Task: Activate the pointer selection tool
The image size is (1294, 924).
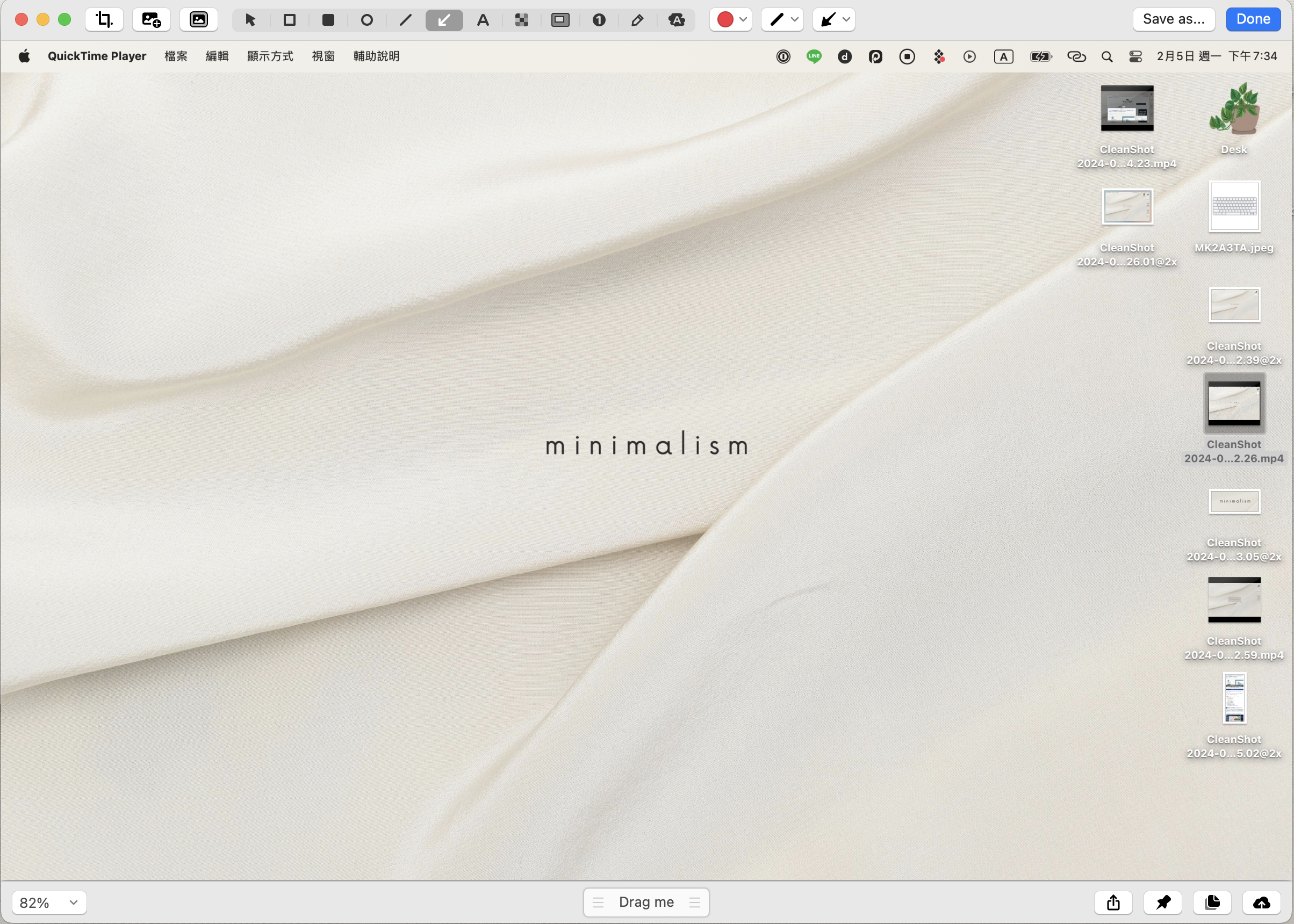Action: [250, 20]
